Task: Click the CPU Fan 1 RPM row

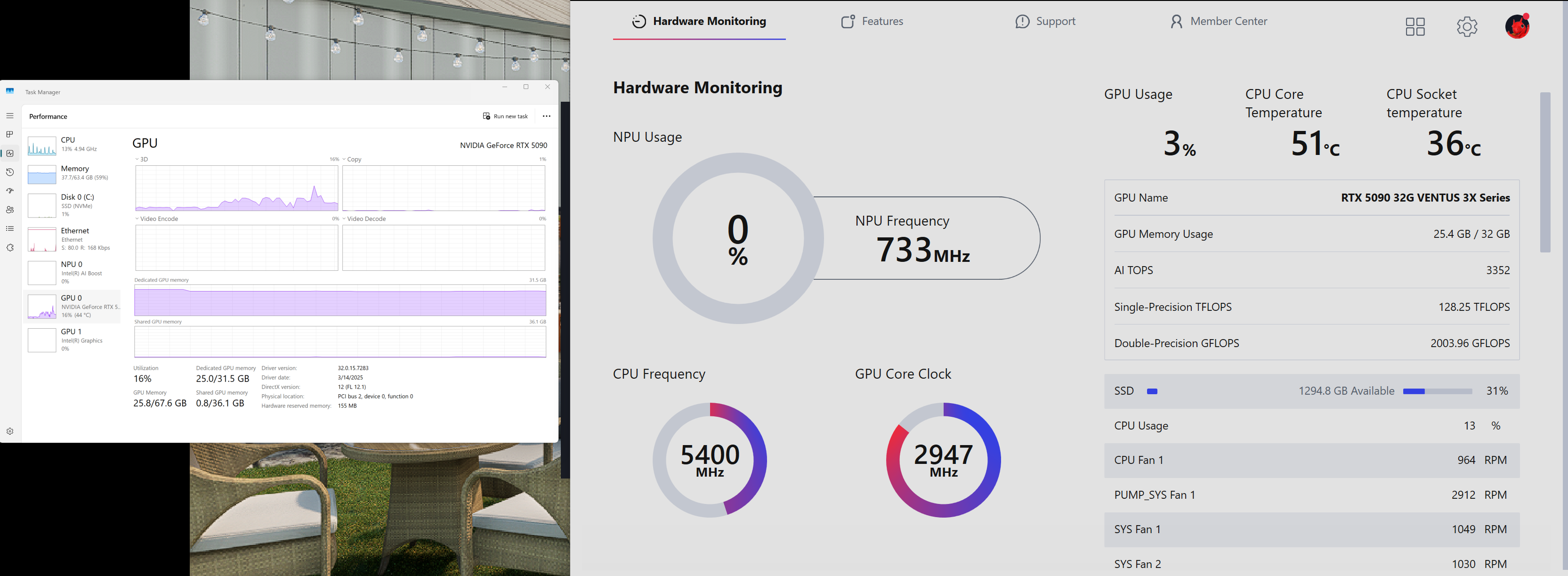Action: pyautogui.click(x=1312, y=460)
